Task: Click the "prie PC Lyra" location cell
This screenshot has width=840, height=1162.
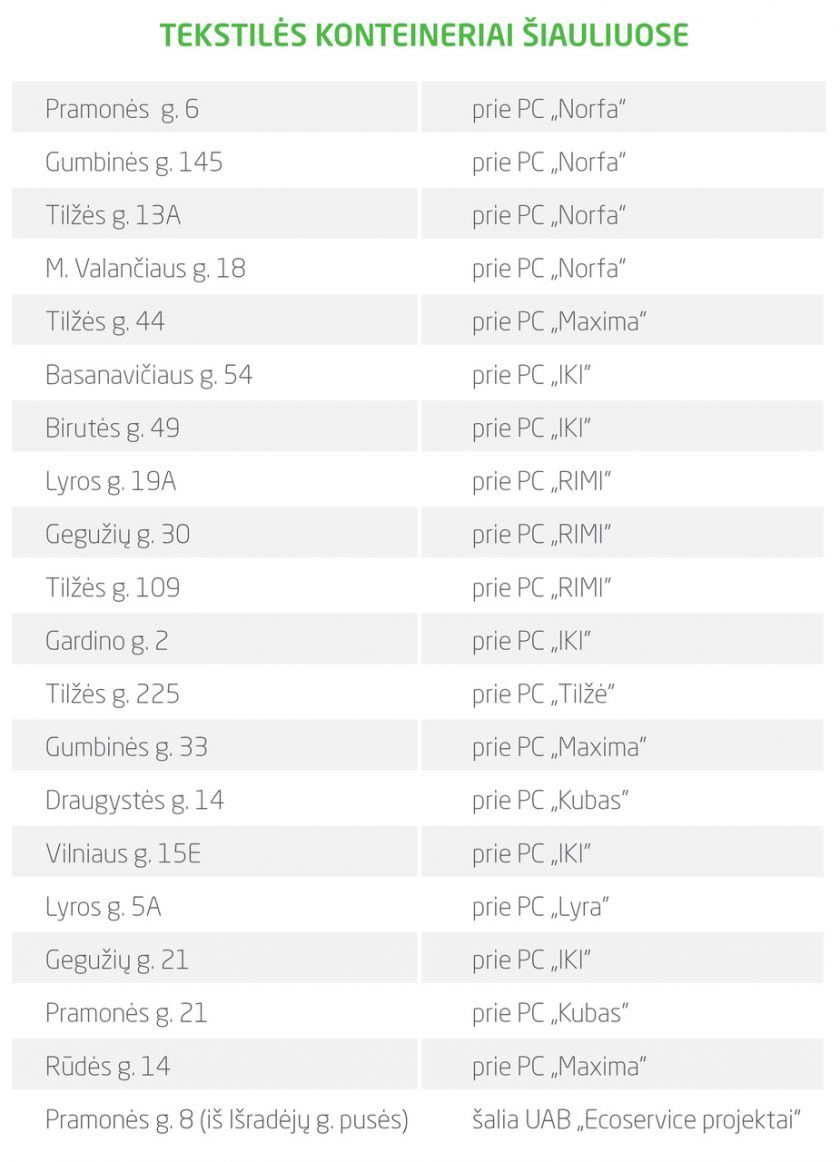Action: coord(541,907)
